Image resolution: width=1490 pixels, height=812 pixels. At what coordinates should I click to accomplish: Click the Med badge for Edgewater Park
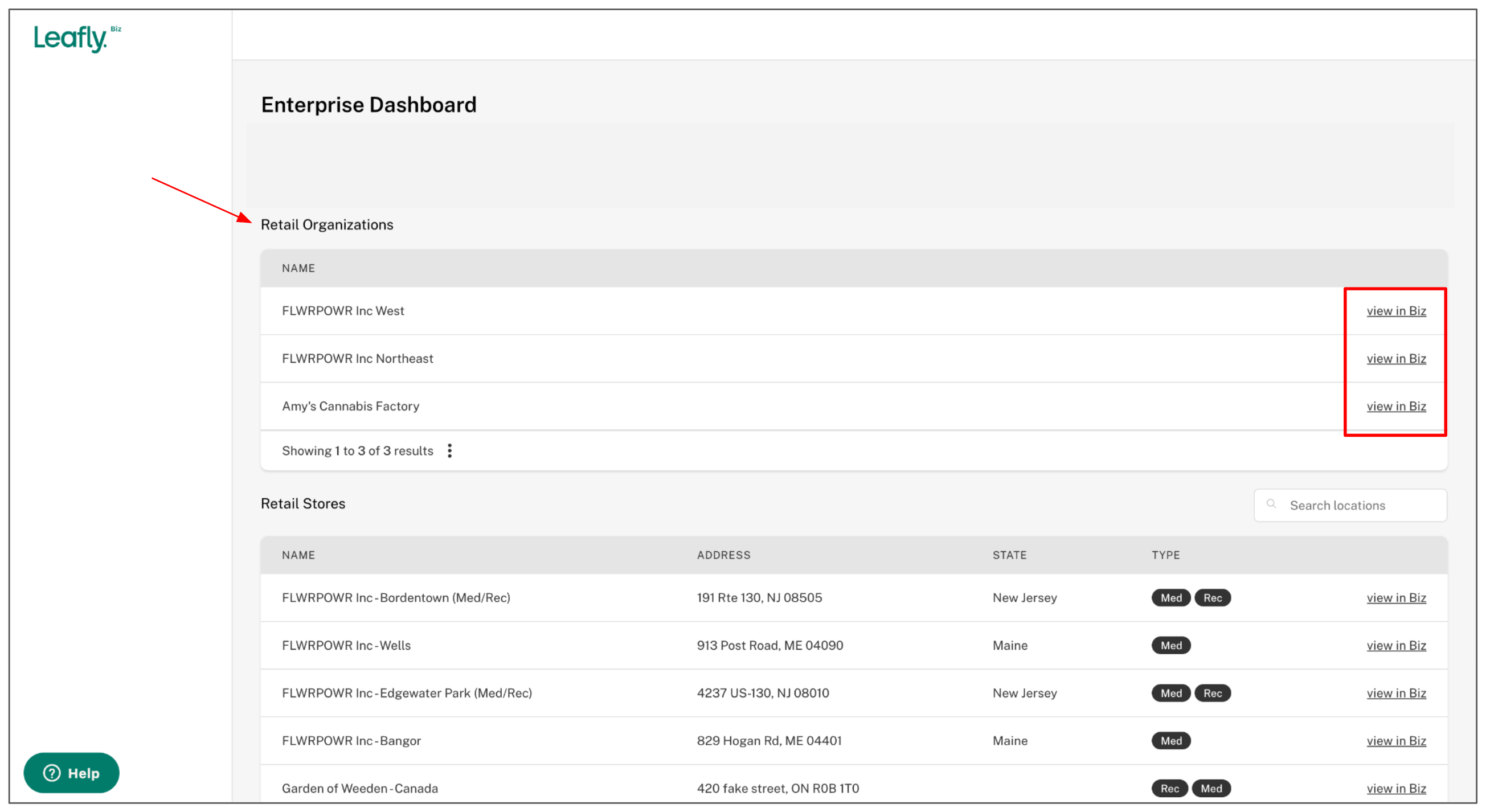coord(1170,693)
